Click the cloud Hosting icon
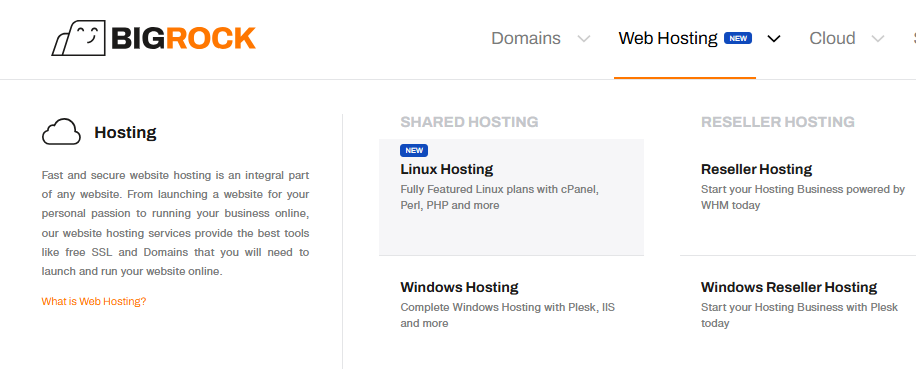Viewport: 916px width, 369px height. point(61,132)
